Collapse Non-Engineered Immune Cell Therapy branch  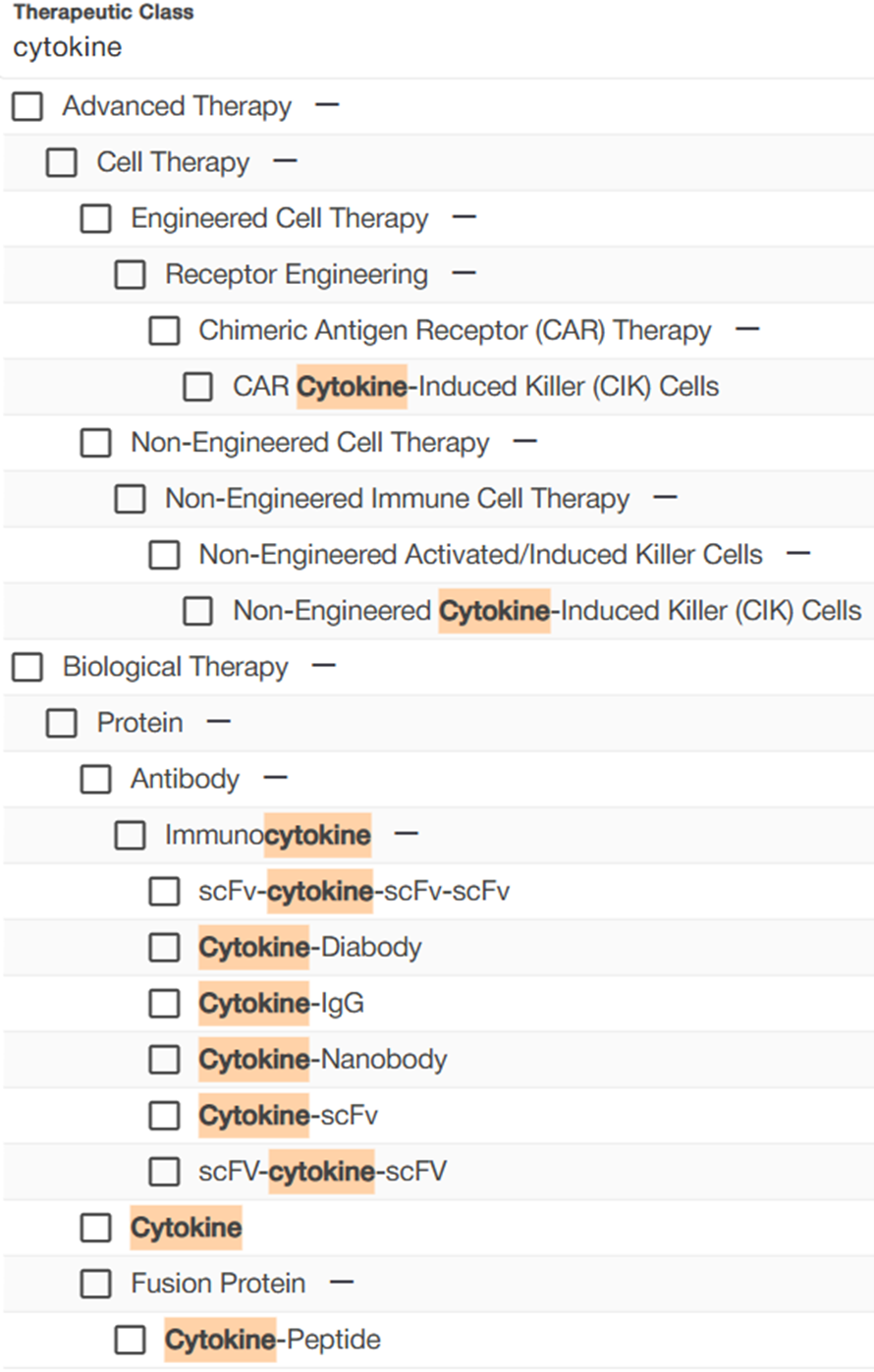click(665, 497)
